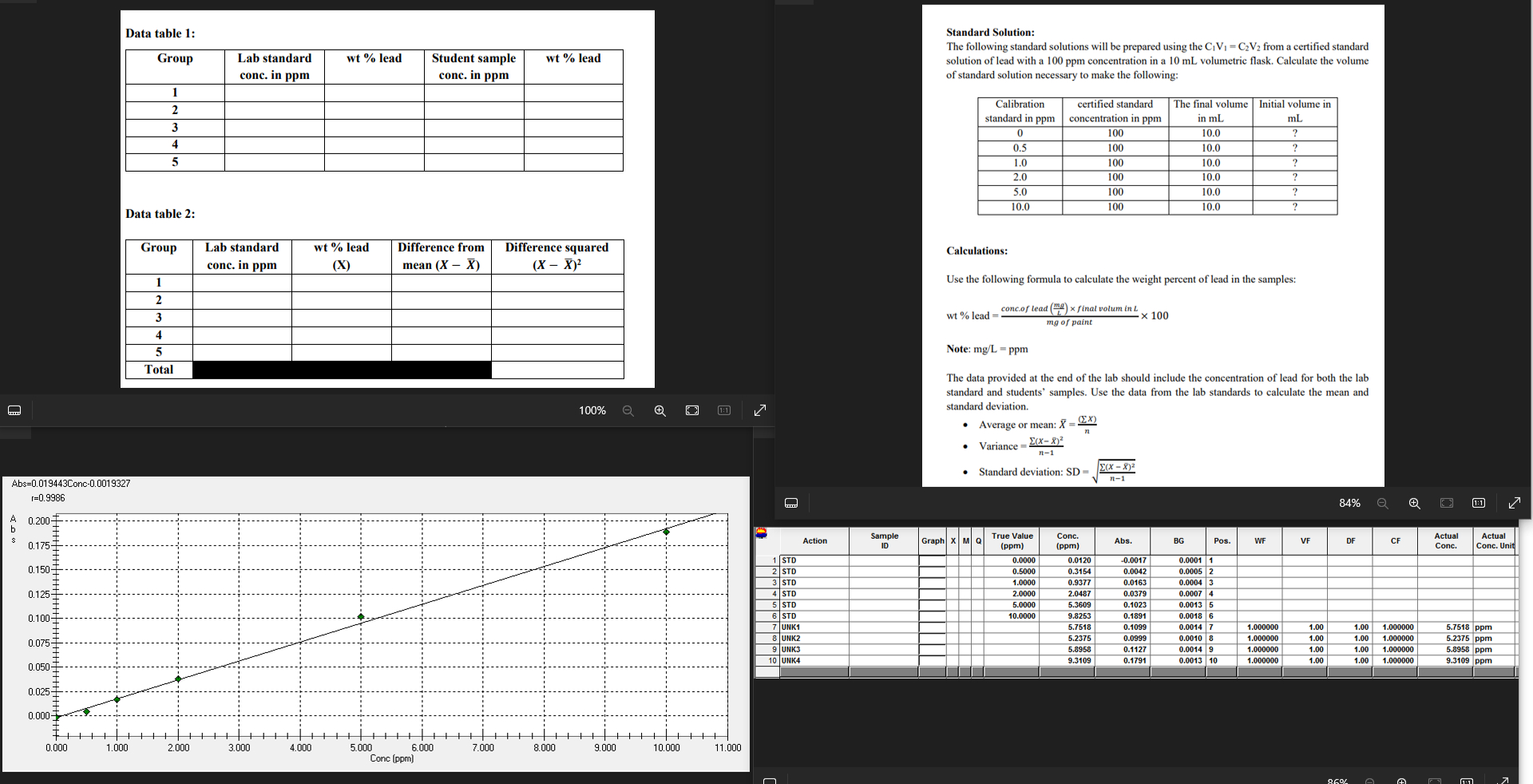Select the zoom-in icon next to 100%

click(x=660, y=410)
